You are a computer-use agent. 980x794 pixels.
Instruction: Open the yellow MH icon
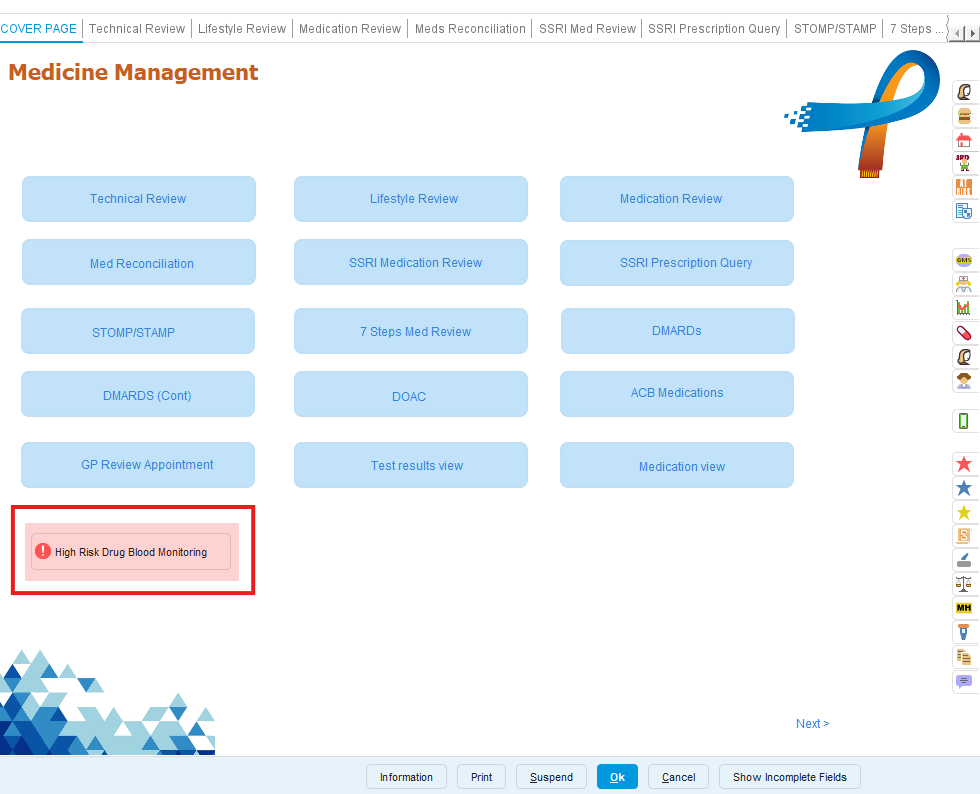(x=964, y=608)
